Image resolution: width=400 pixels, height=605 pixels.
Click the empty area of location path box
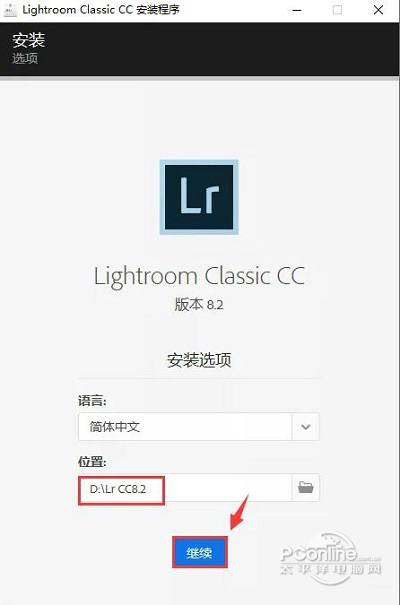(228, 488)
